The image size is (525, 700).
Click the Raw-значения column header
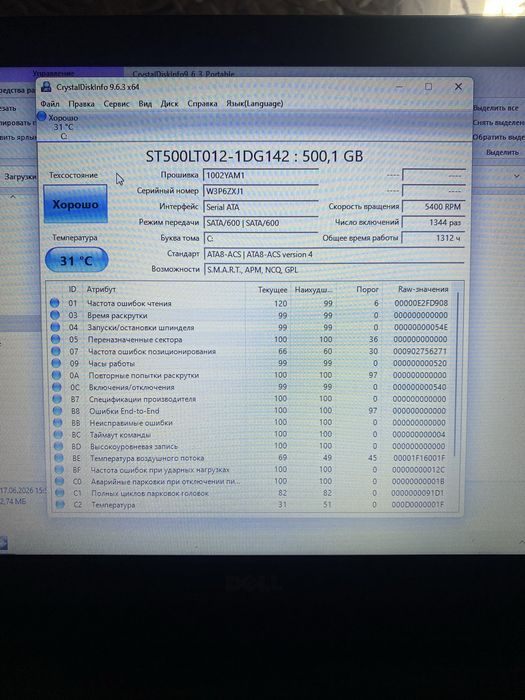click(x=422, y=289)
